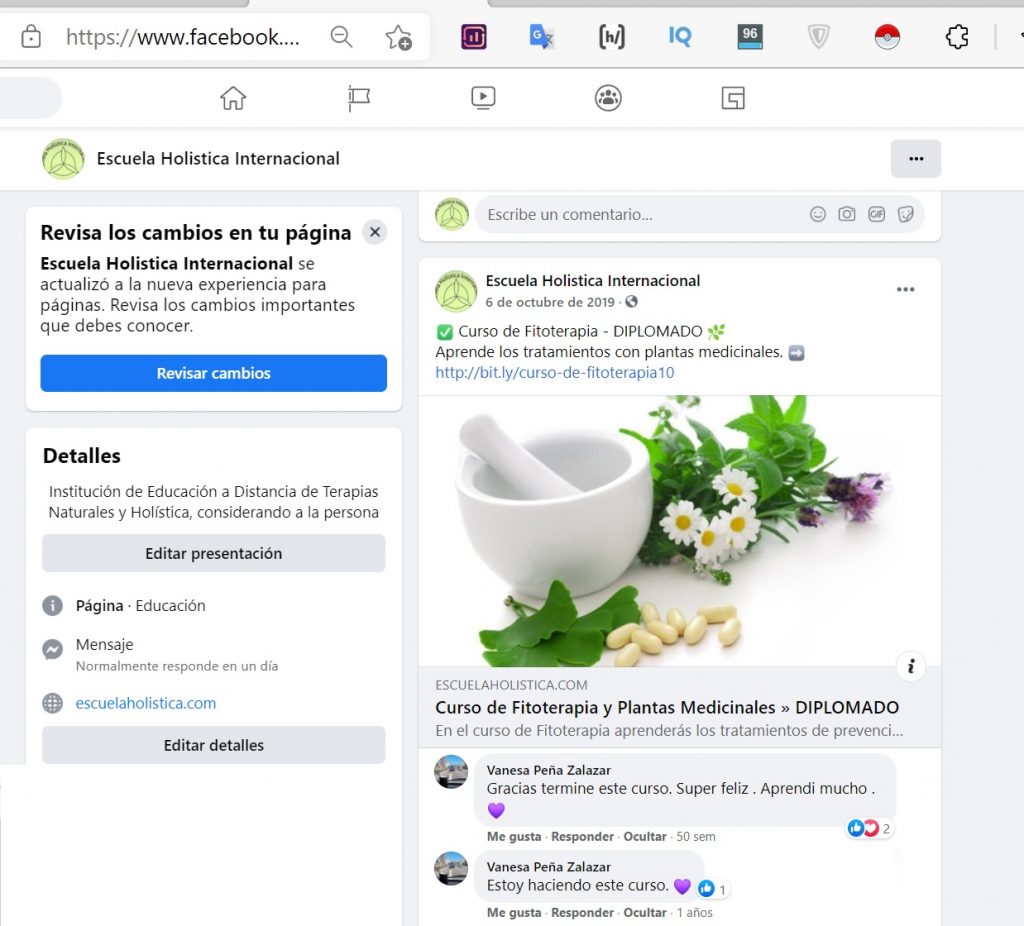This screenshot has width=1024, height=926.
Task: Open the Pokeball extension icon
Action: (887, 37)
